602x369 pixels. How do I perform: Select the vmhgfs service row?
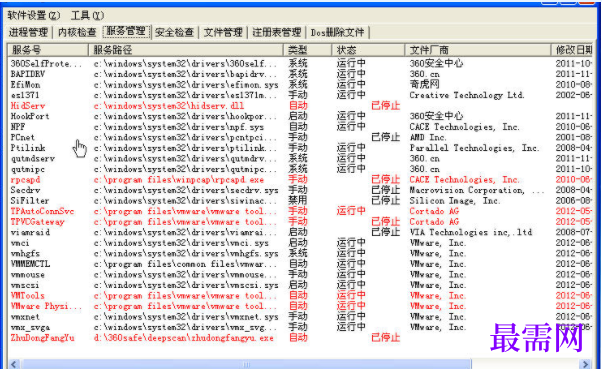coord(301,253)
